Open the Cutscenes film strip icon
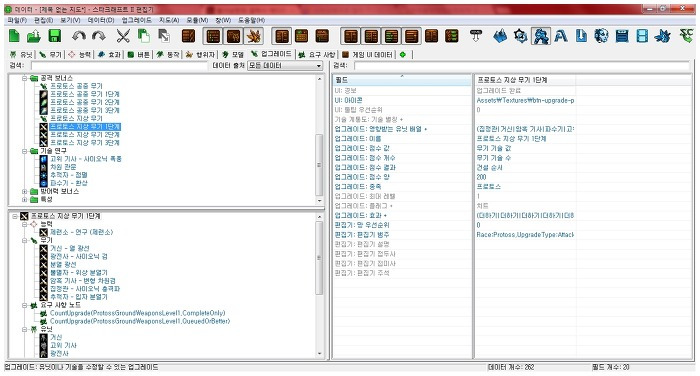Screen dimensions: 700x376 (642, 36)
